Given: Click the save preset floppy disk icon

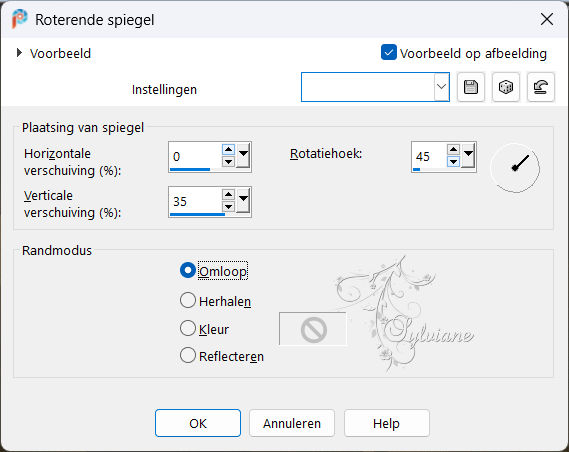Looking at the screenshot, I should tap(471, 87).
